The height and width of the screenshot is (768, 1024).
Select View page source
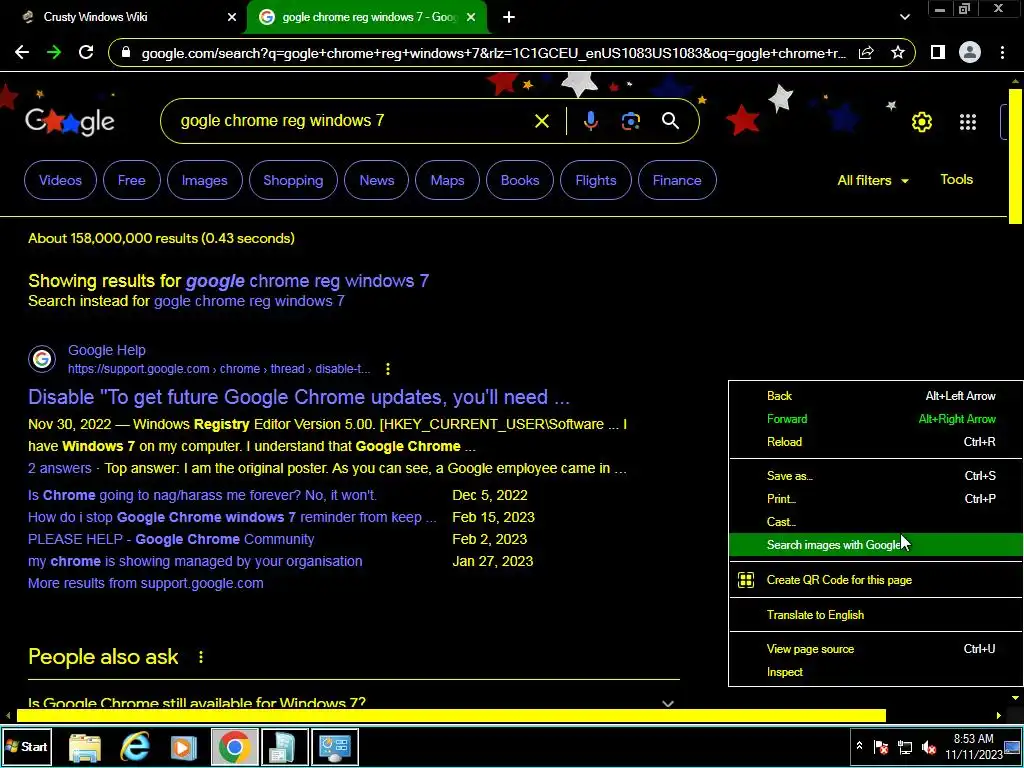(876, 649)
